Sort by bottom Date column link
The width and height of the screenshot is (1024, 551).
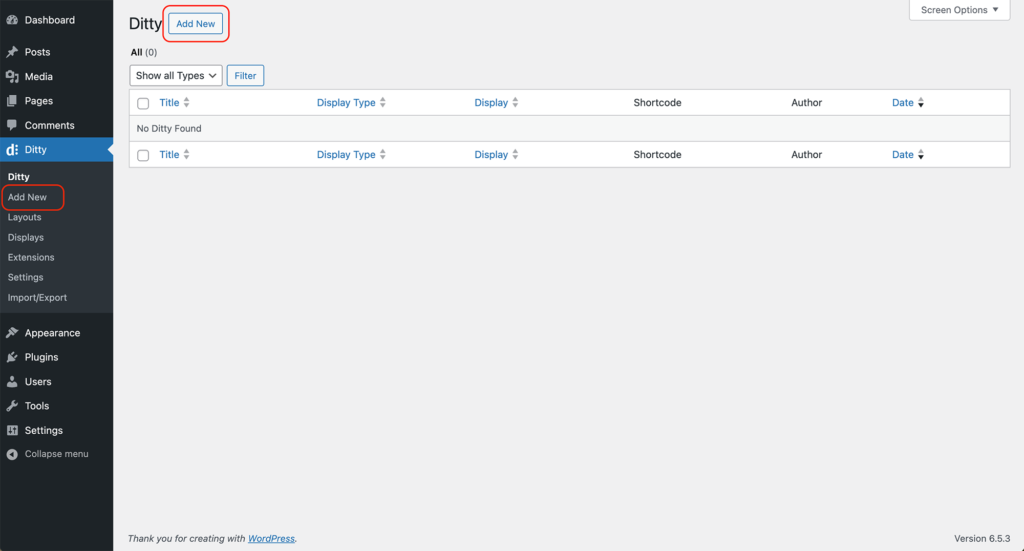[x=903, y=155]
